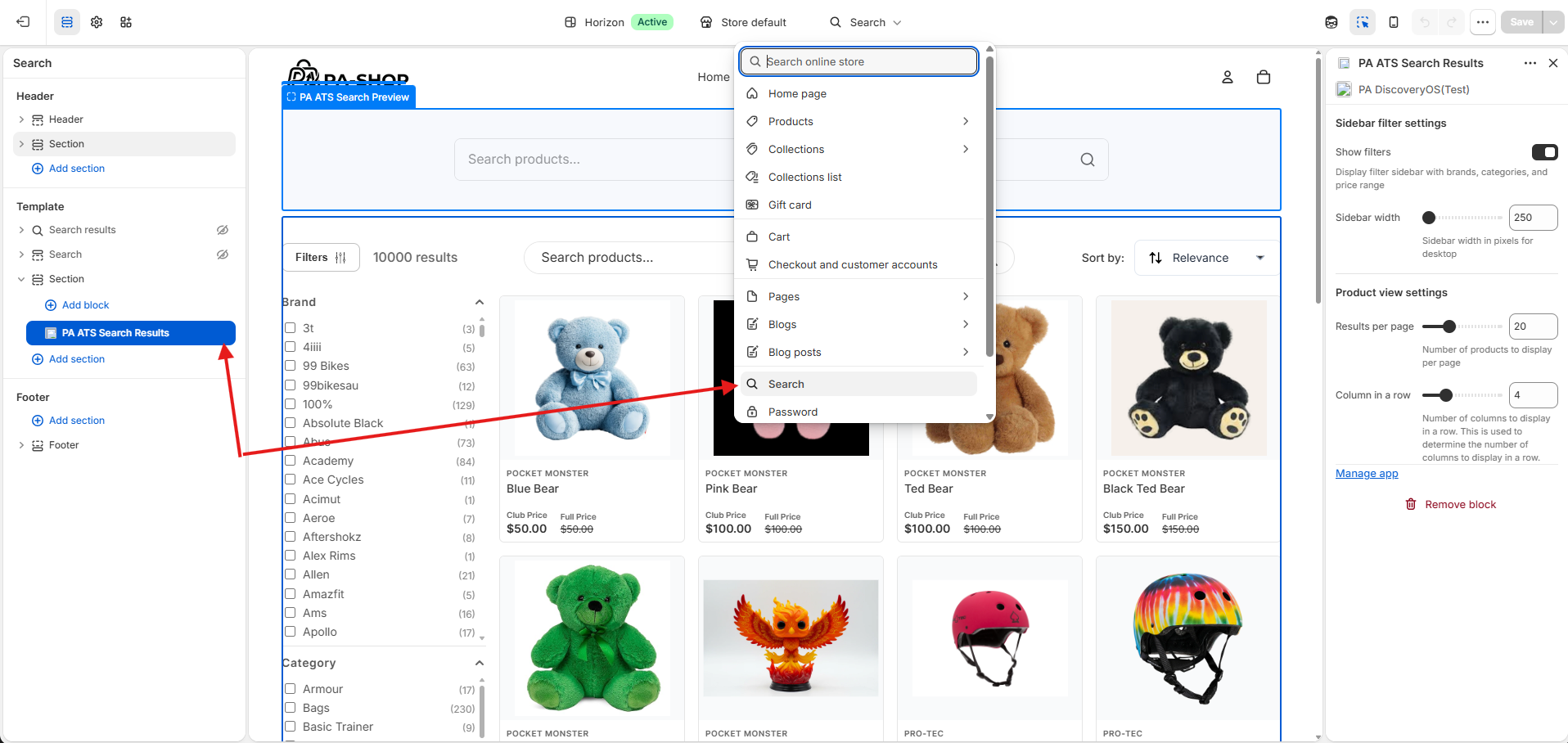Check the Ace Cycles brand checkbox
This screenshot has height=743, width=1568.
[x=290, y=480]
